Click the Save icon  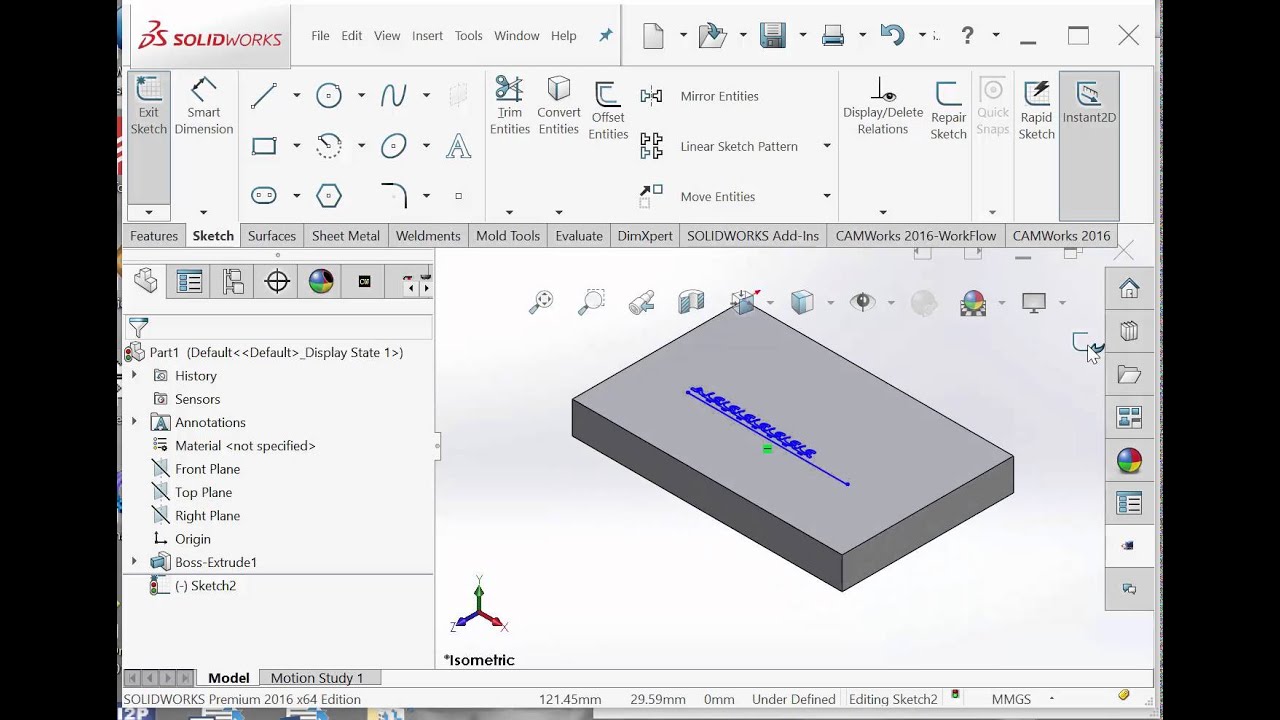773,36
